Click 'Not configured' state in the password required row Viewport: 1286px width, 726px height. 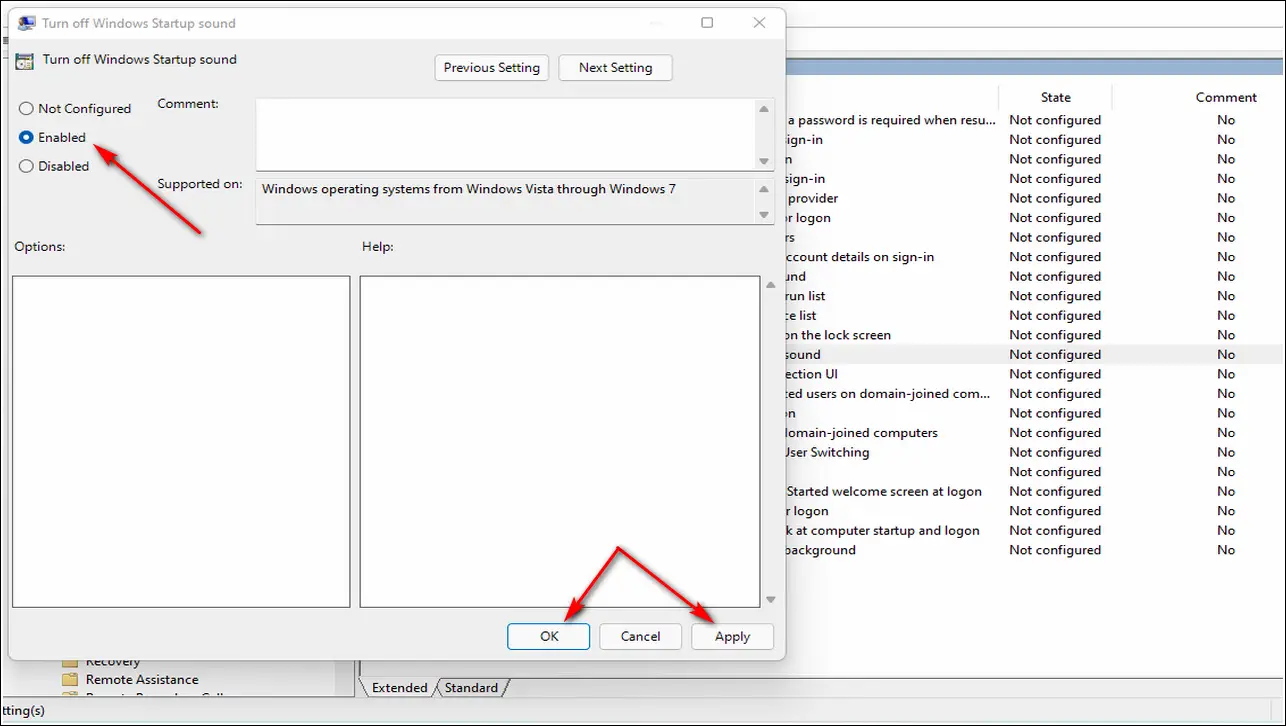(x=1055, y=120)
